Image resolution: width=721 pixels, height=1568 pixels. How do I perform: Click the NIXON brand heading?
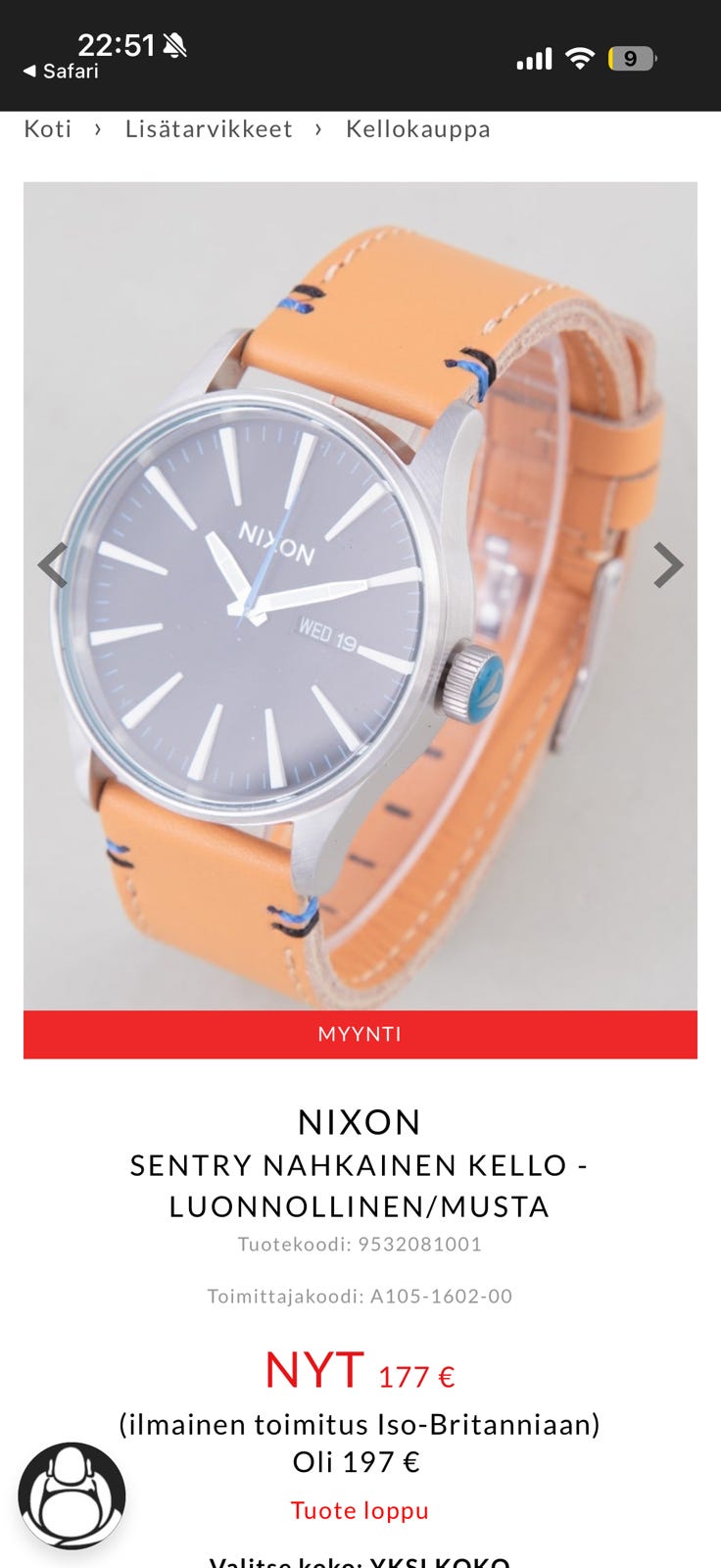pyautogui.click(x=360, y=1122)
